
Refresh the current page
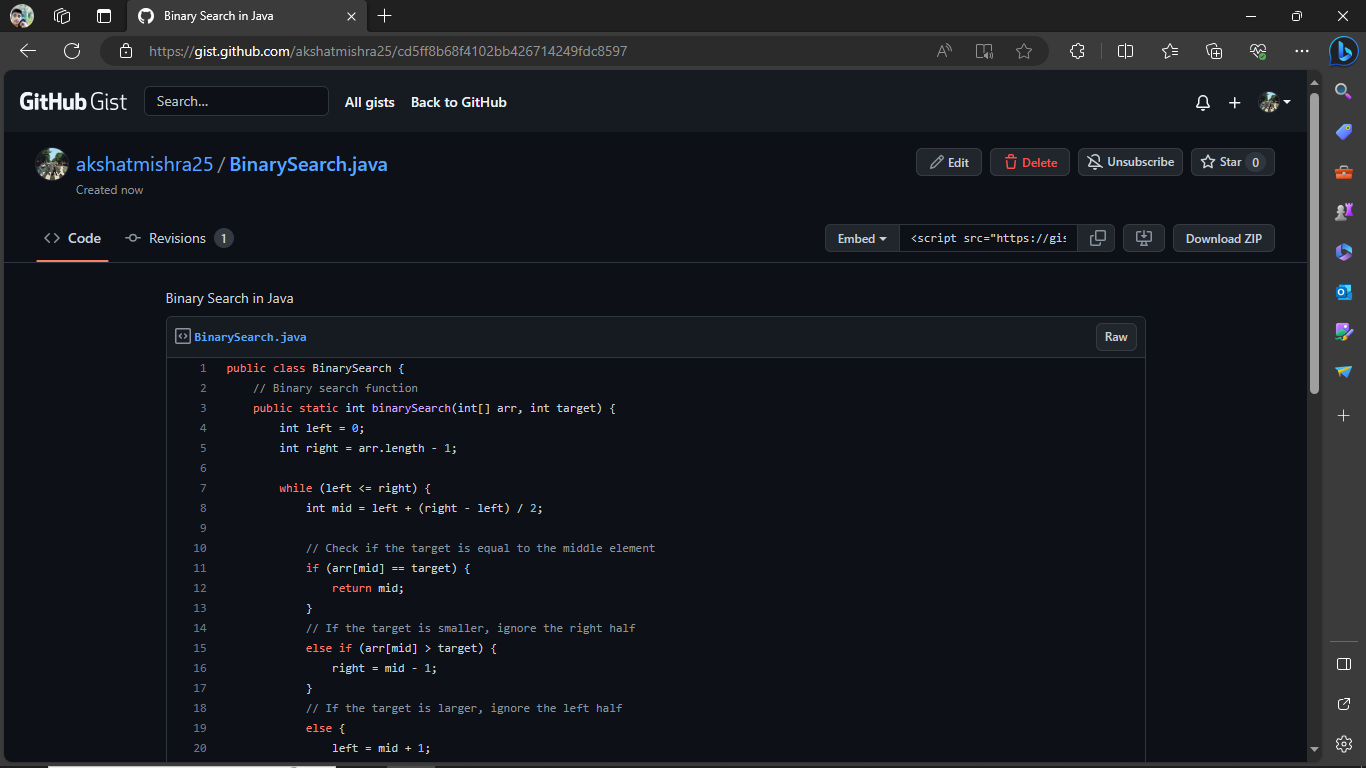pos(70,51)
